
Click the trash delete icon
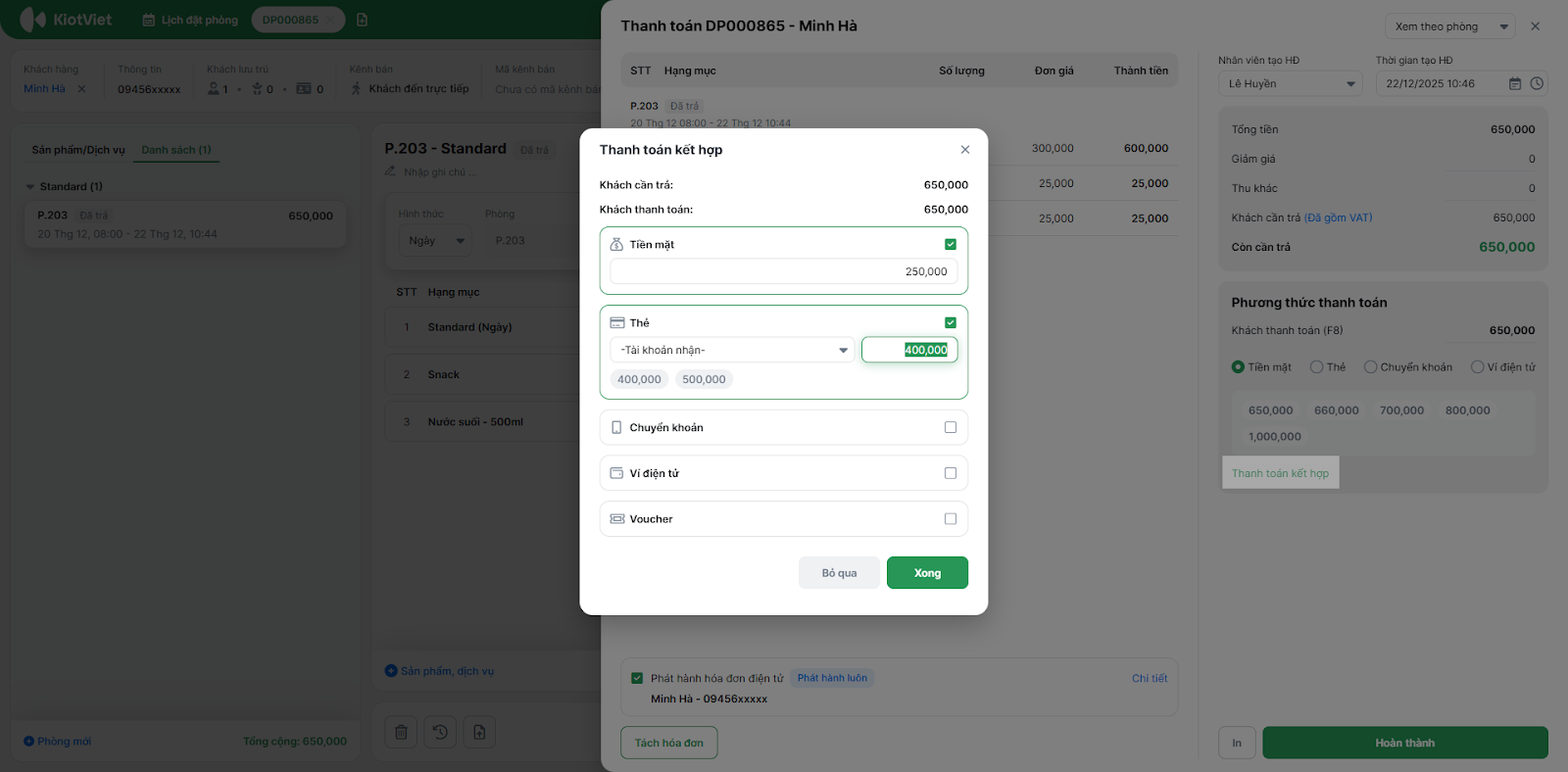(x=402, y=732)
